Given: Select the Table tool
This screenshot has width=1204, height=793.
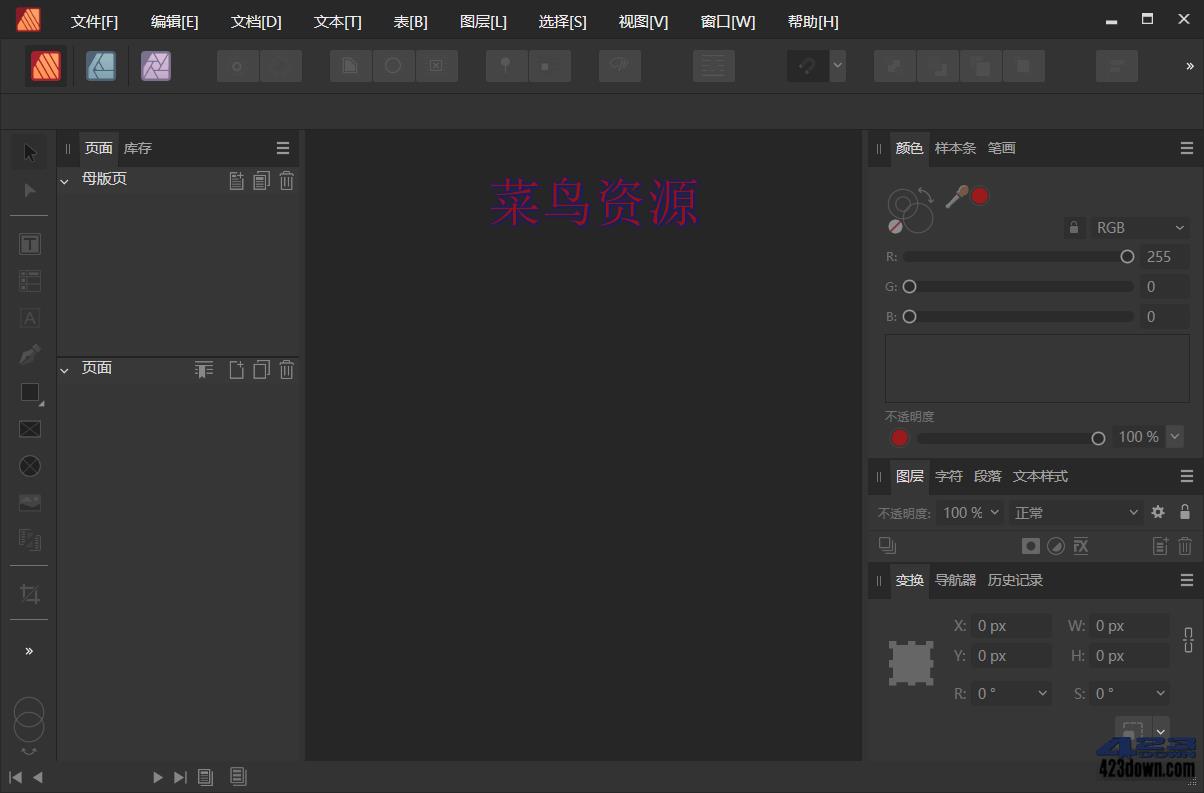Looking at the screenshot, I should [29, 281].
